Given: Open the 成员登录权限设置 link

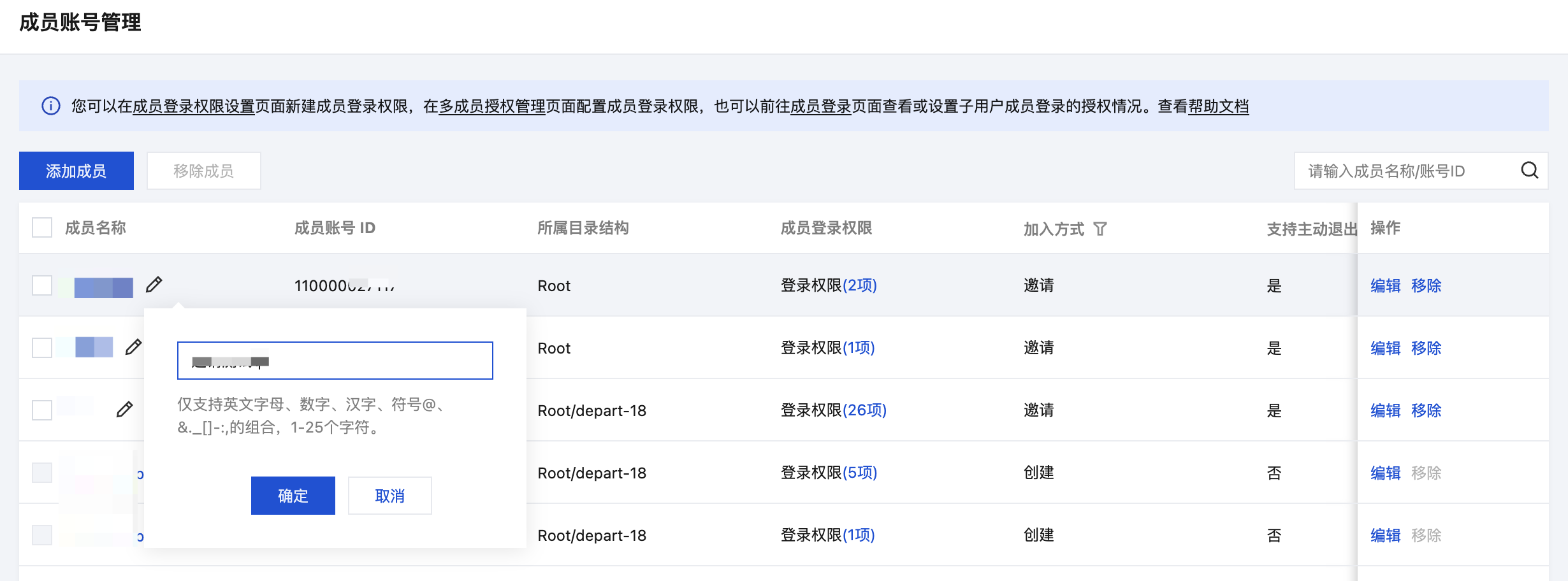Looking at the screenshot, I should point(193,106).
